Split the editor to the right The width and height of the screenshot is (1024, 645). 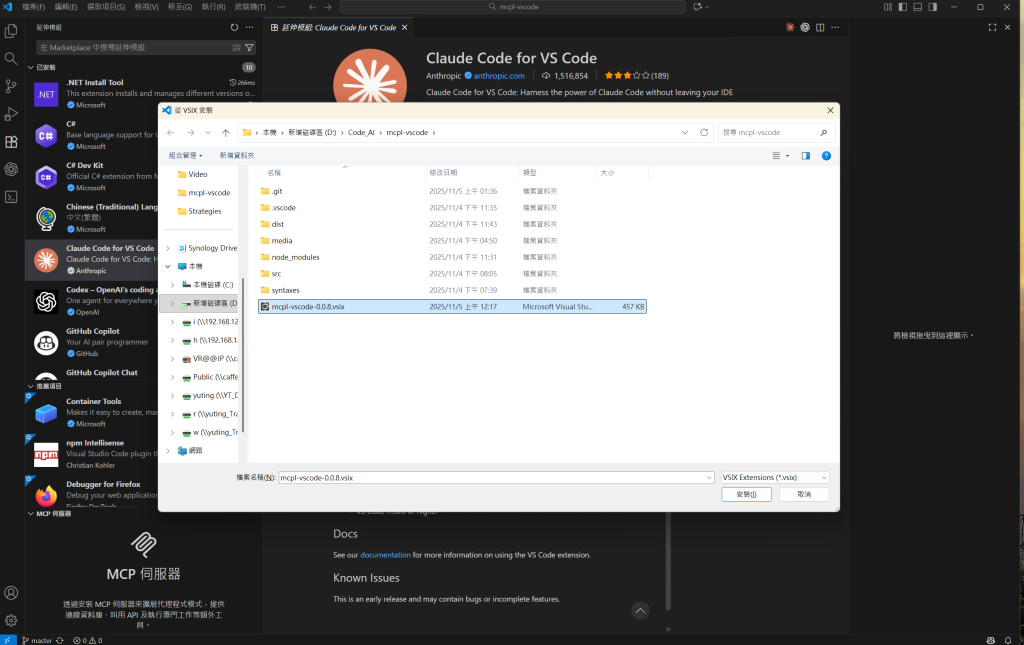[820, 27]
